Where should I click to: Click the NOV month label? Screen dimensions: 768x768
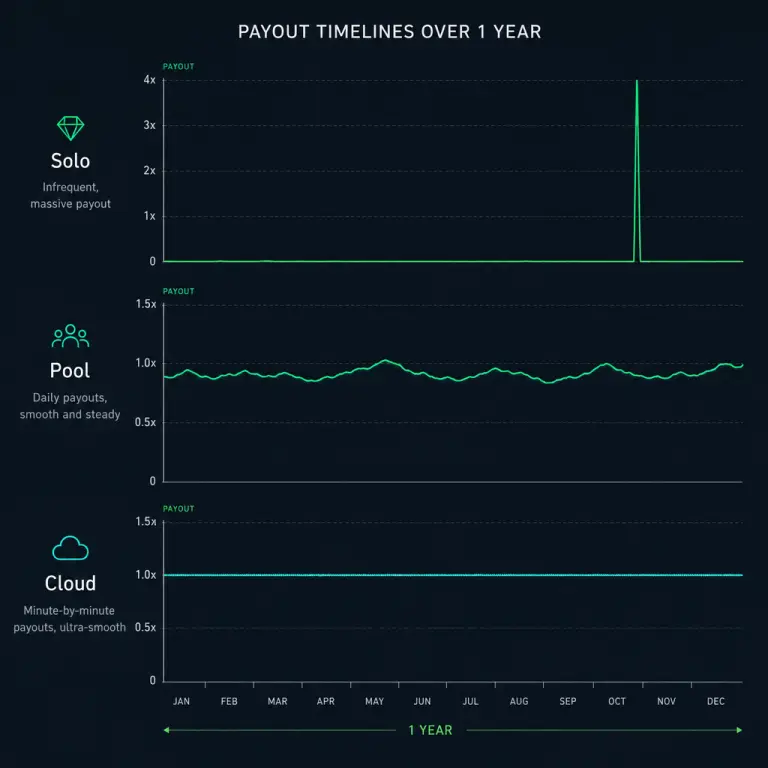(x=666, y=701)
